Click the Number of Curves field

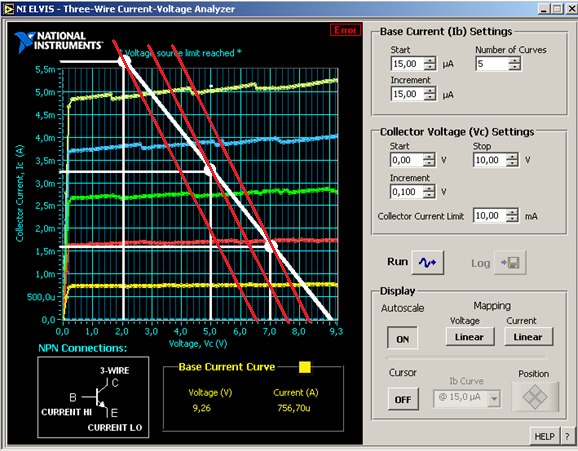(492, 64)
